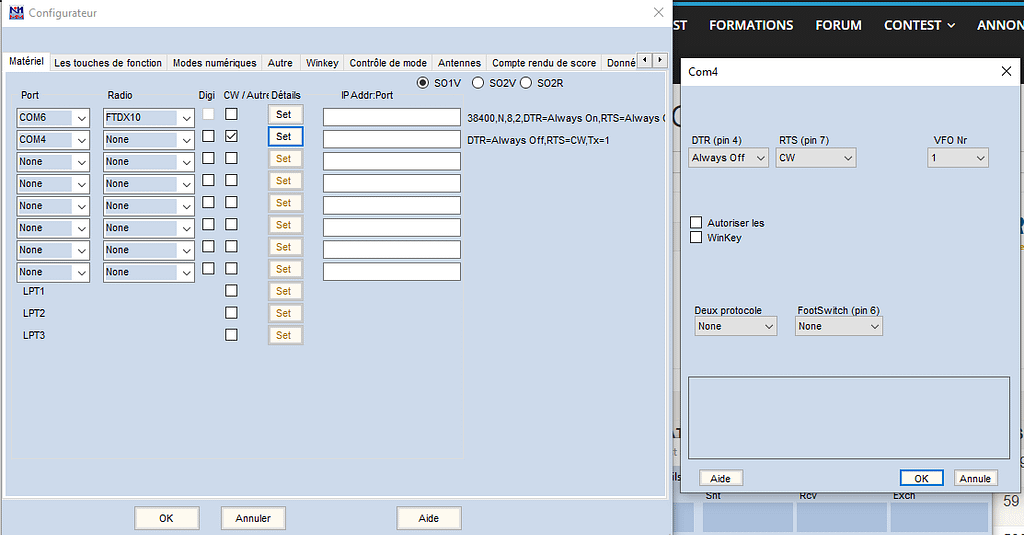The width and height of the screenshot is (1024, 535).
Task: Toggle CW/Autre checkbox for COM6 row
Action: pos(231,114)
